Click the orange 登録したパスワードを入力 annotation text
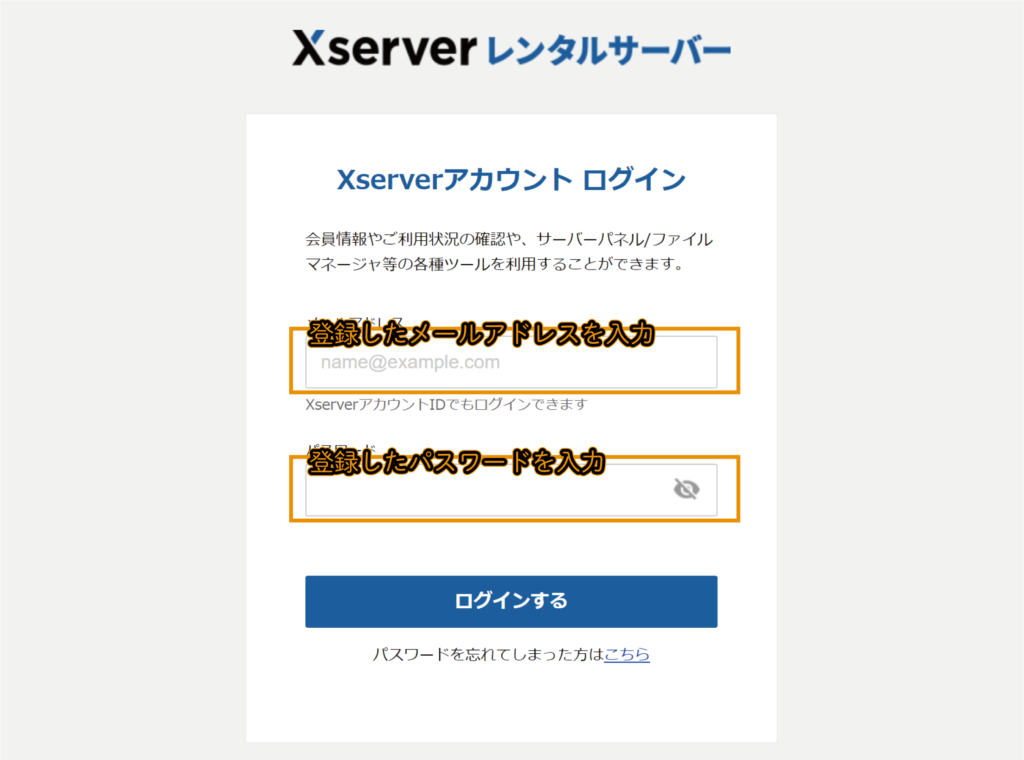Screen dimensions: 1024x760 (x=456, y=462)
